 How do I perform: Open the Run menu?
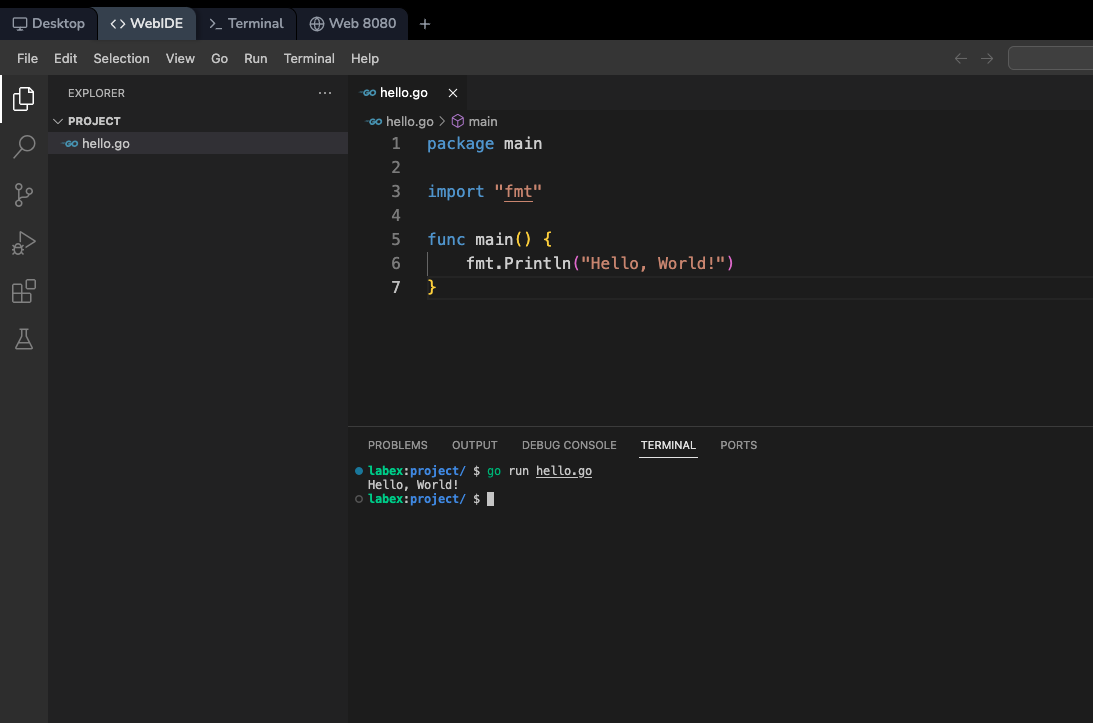point(255,58)
